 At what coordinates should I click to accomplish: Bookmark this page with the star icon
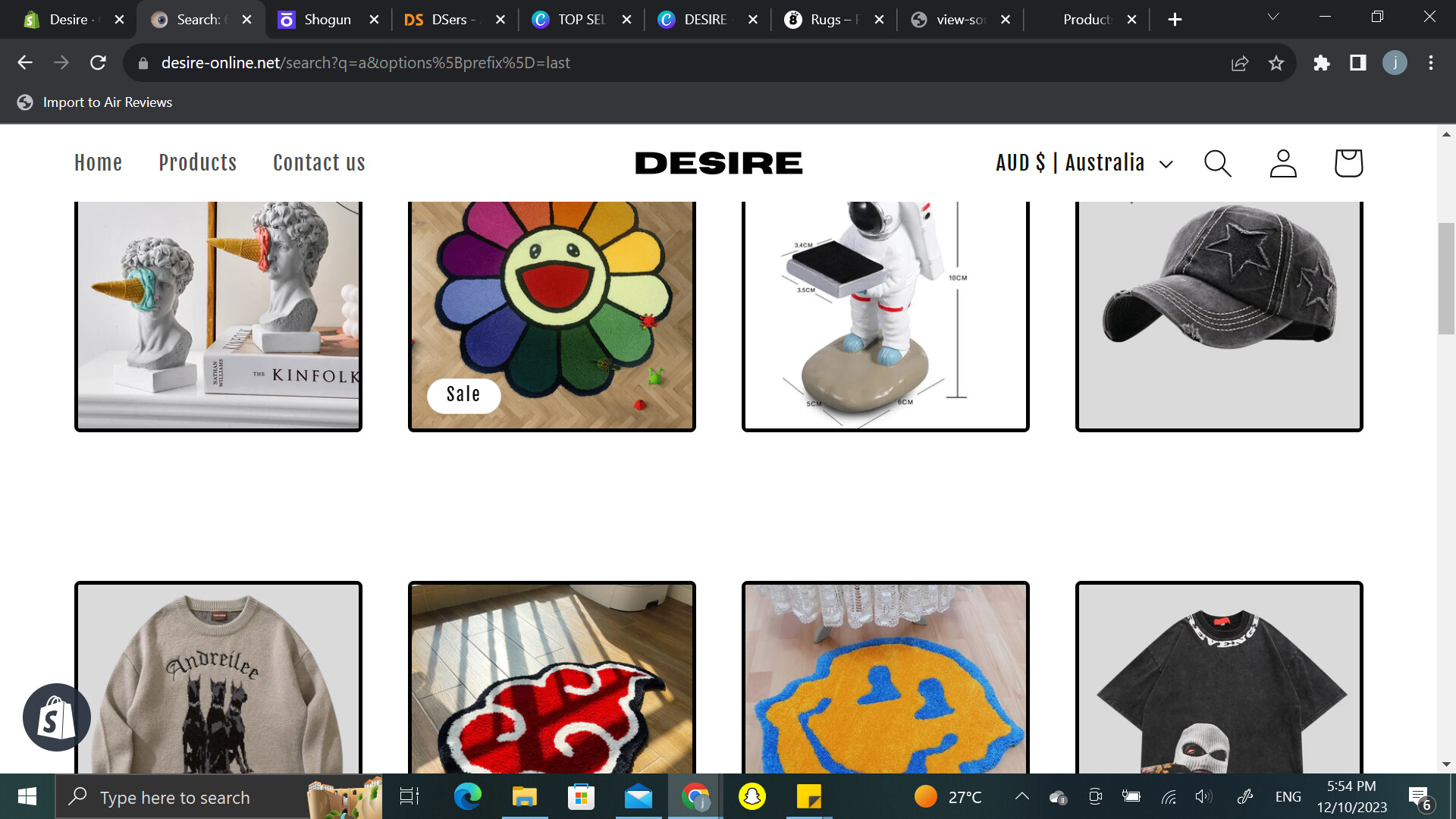coord(1276,63)
